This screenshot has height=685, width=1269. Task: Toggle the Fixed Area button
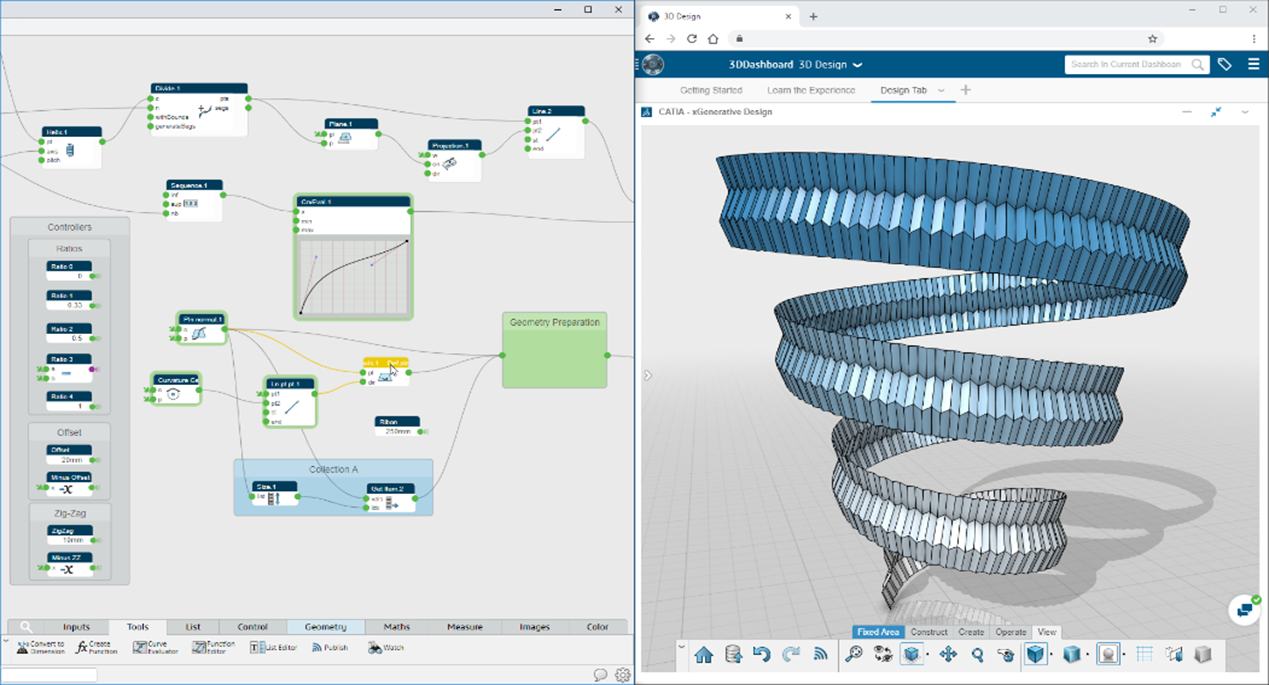click(878, 632)
